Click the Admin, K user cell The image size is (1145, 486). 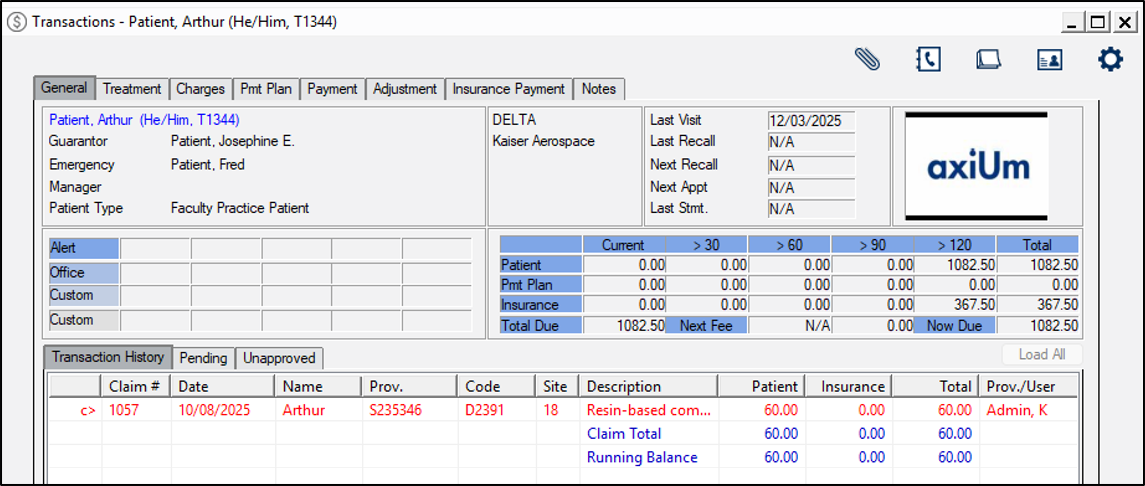pos(1017,410)
